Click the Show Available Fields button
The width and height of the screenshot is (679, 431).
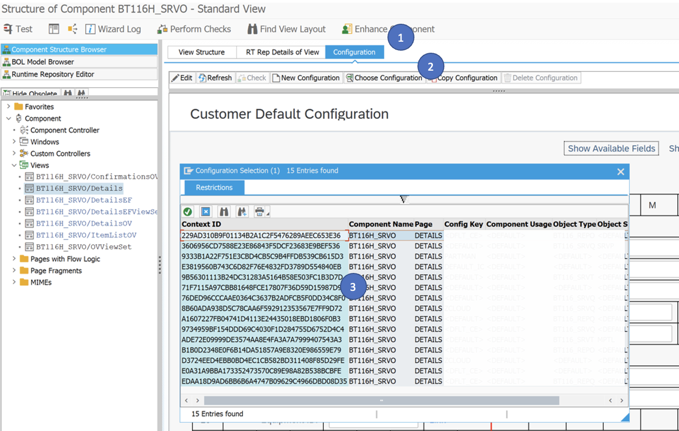pyautogui.click(x=611, y=148)
